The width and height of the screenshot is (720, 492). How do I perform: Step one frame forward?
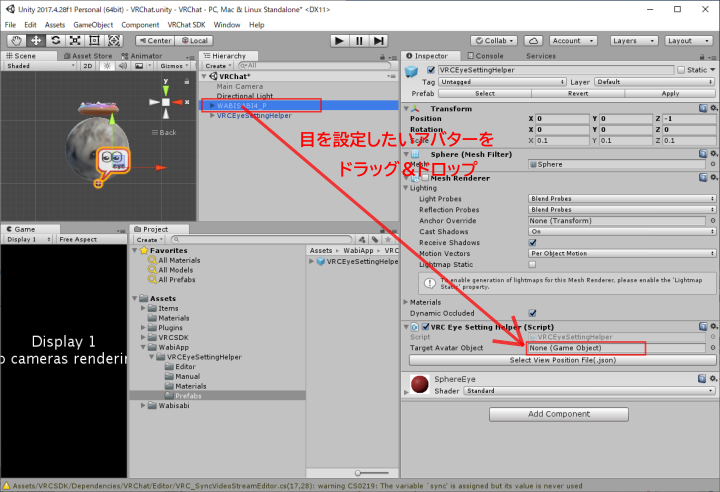[x=378, y=41]
